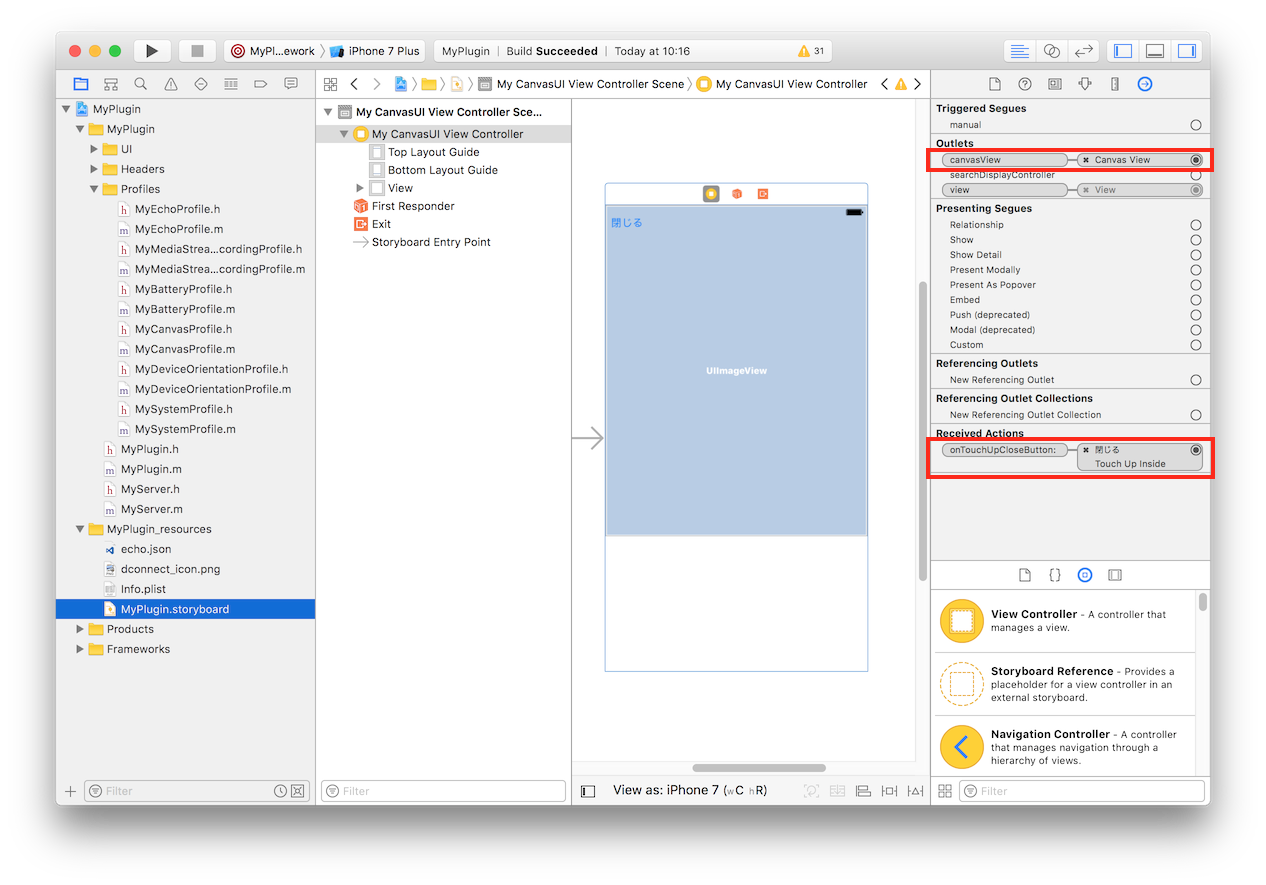The height and width of the screenshot is (885, 1266).
Task: Open the Quick Help inspector
Action: point(1024,84)
